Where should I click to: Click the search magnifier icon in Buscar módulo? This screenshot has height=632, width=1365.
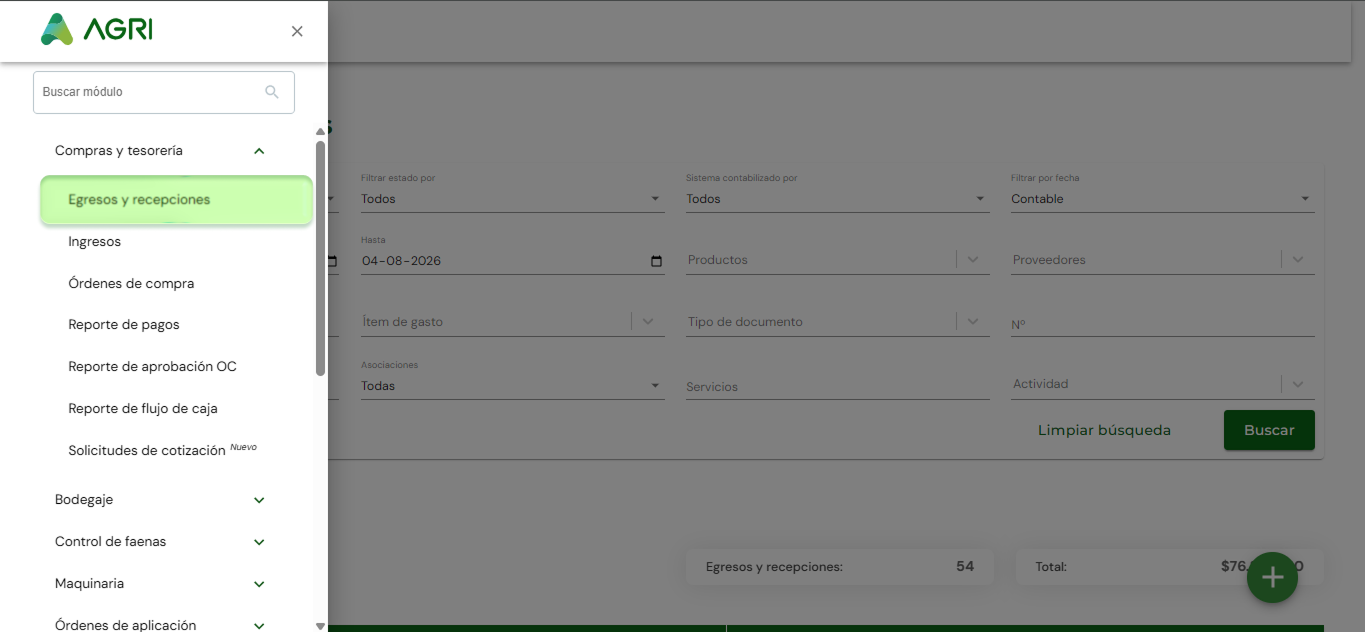click(x=272, y=92)
